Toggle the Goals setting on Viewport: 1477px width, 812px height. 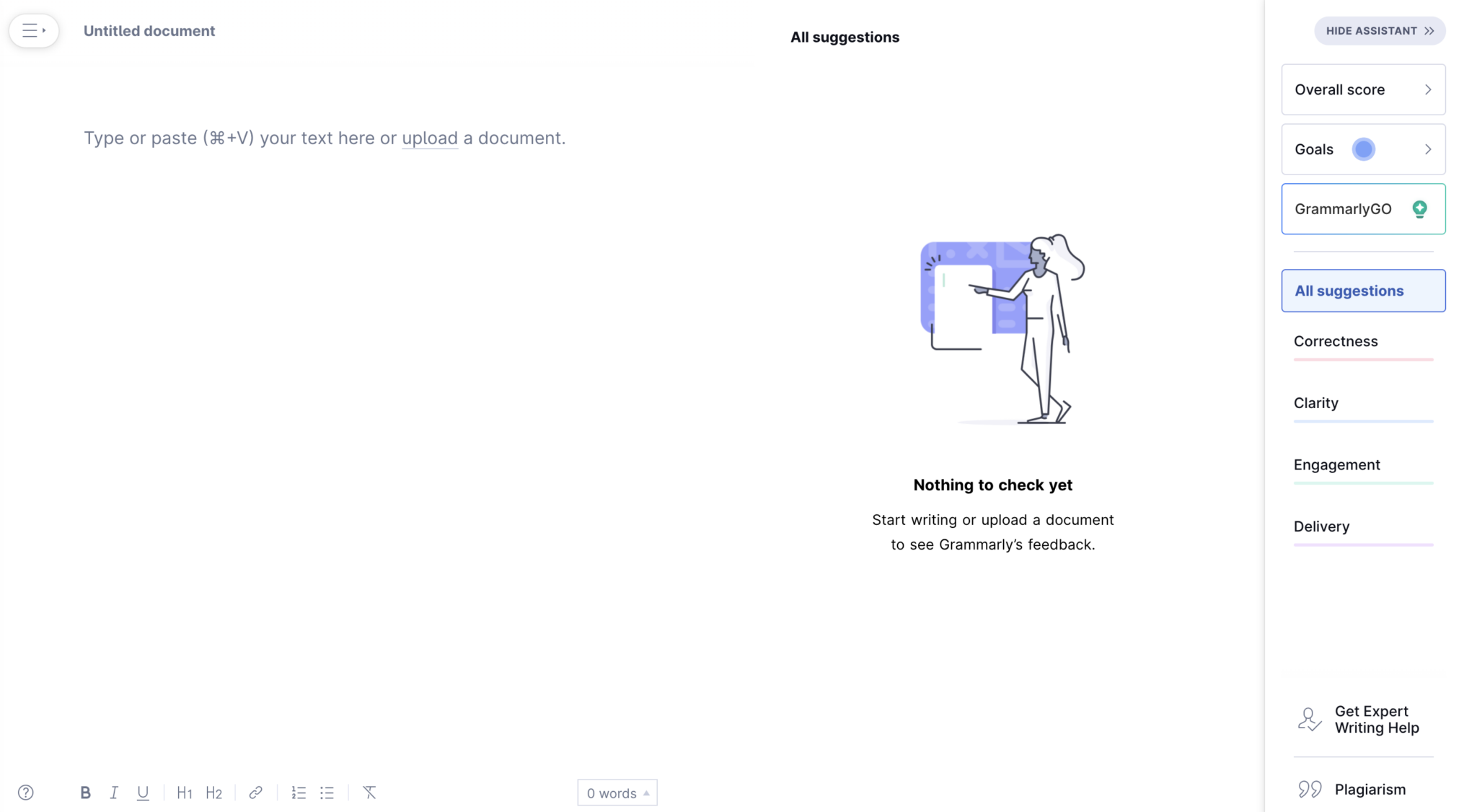point(1362,148)
